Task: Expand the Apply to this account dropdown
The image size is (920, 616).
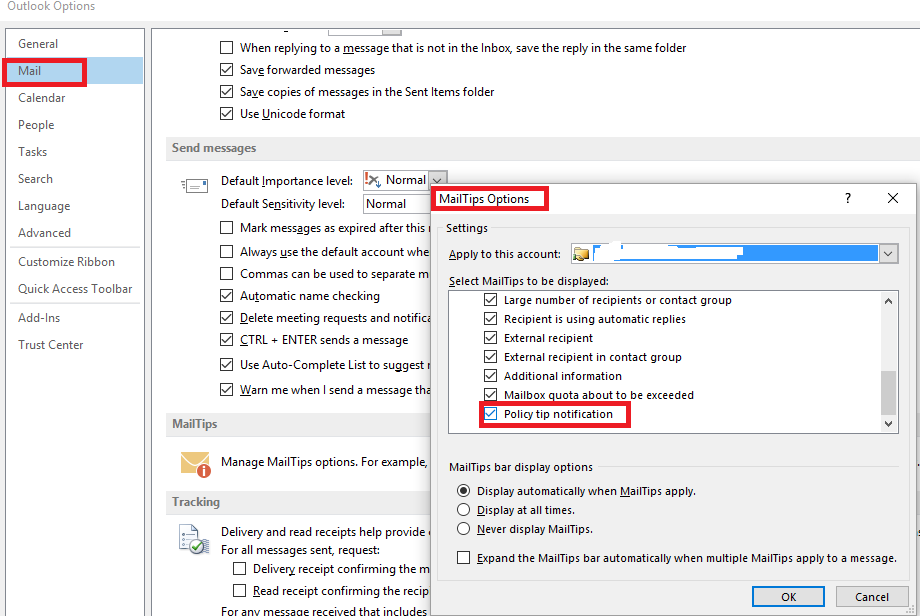Action: tap(888, 253)
